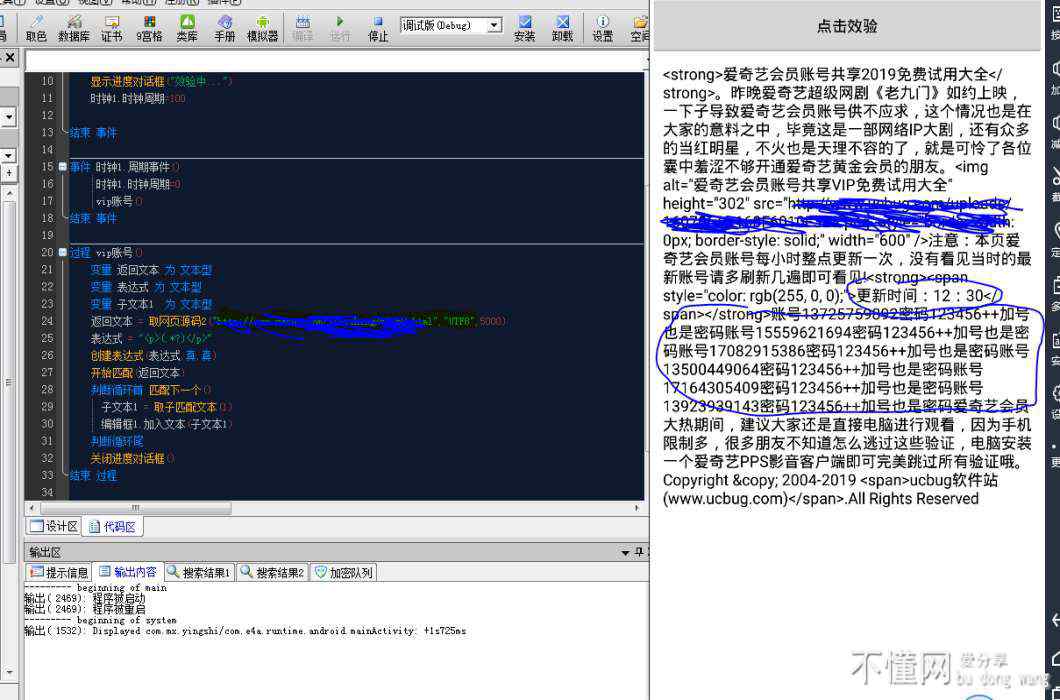The image size is (1060, 700).
Task: Collapse the 事件 时钟1.周期事件 code block
Action: coord(63,167)
